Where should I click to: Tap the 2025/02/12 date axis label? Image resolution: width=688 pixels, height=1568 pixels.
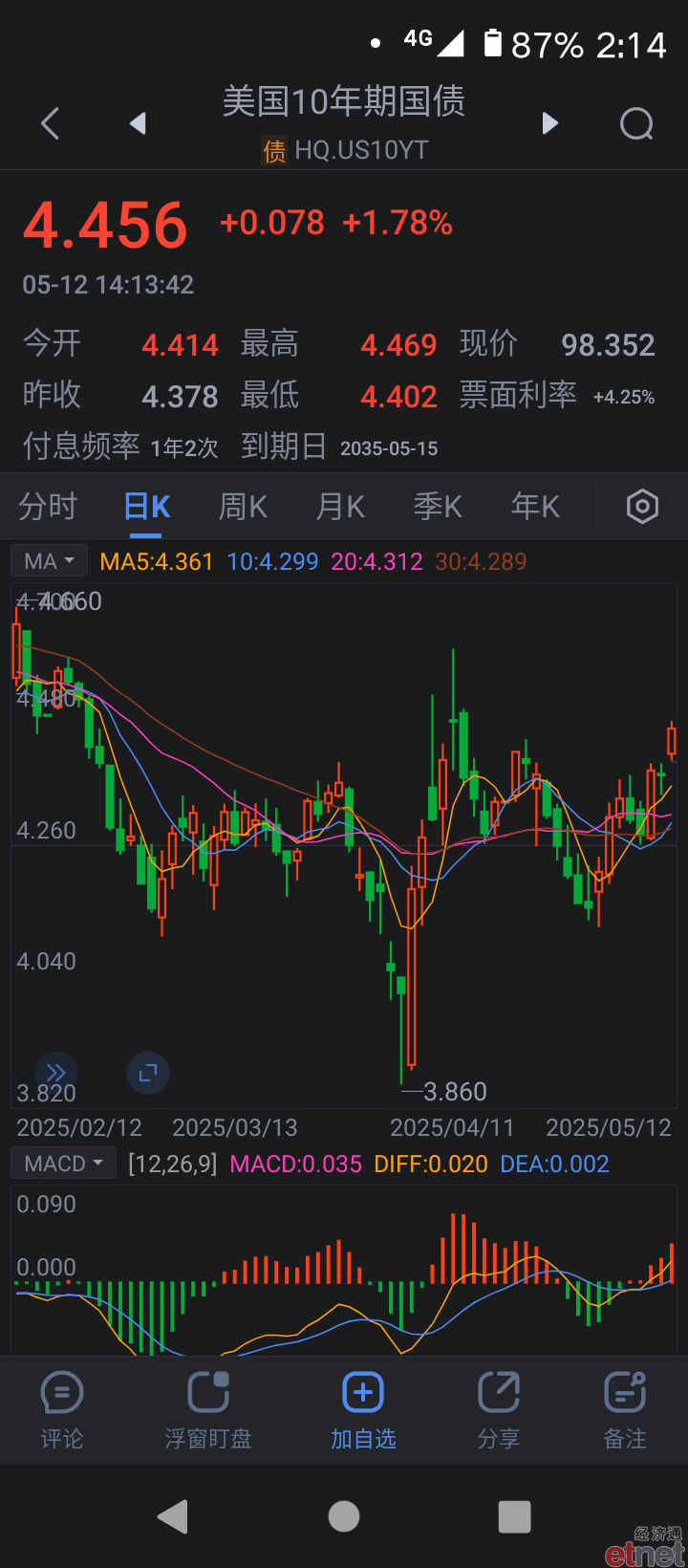[x=79, y=1128]
